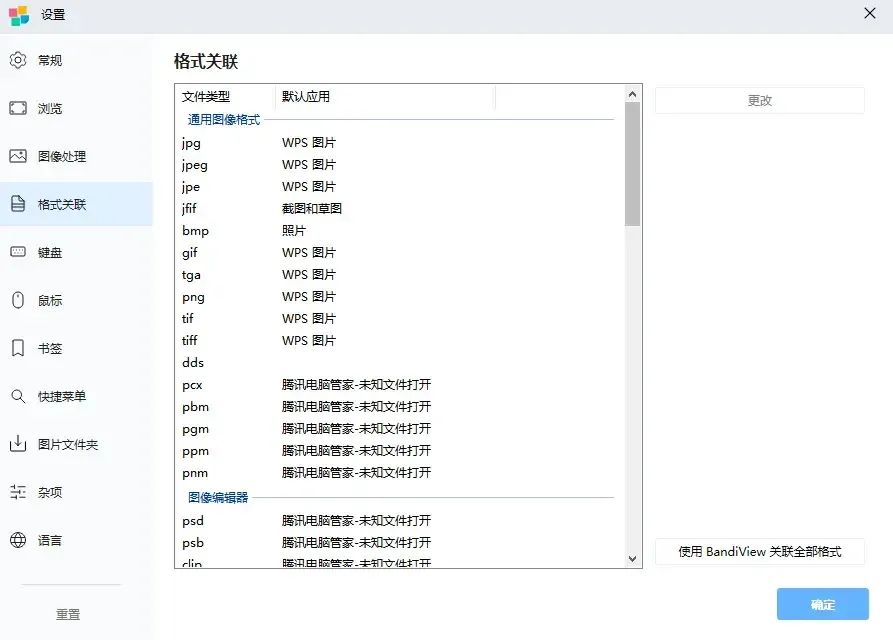
Task: Go to the 图片文件夹 settings page
Action: (x=76, y=444)
